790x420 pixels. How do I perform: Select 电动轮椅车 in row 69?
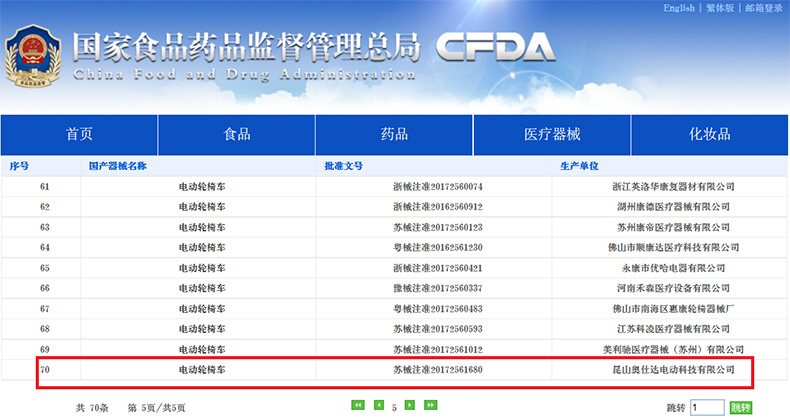[x=202, y=349]
